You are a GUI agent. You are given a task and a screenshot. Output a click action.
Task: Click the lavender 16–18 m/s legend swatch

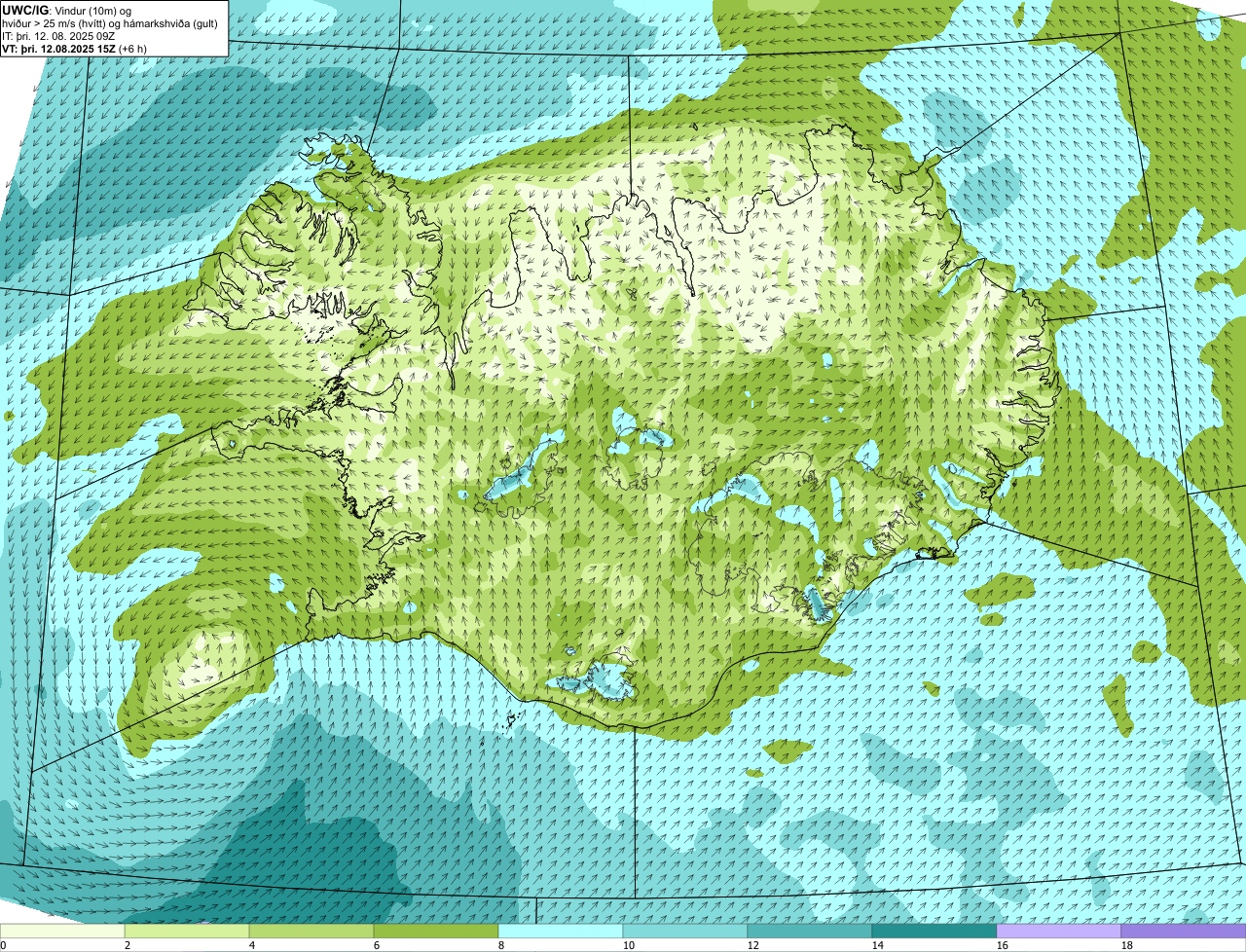tap(1059, 931)
